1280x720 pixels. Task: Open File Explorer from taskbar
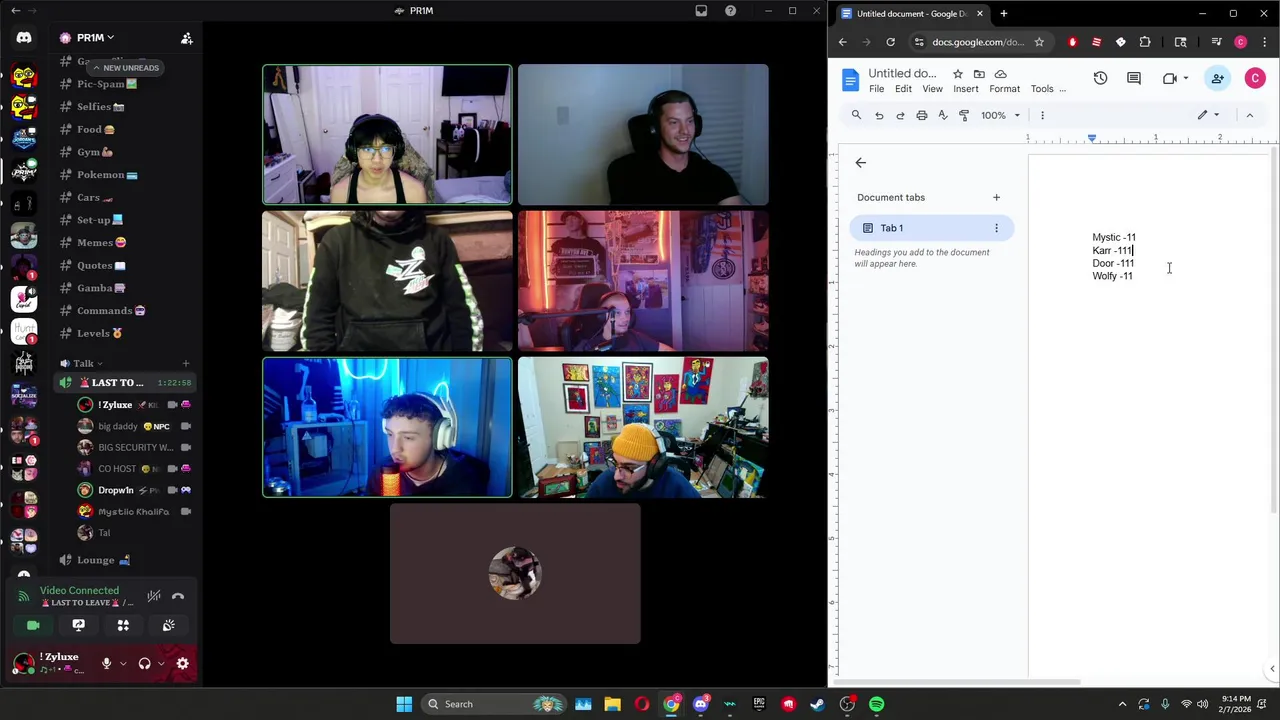[612, 704]
